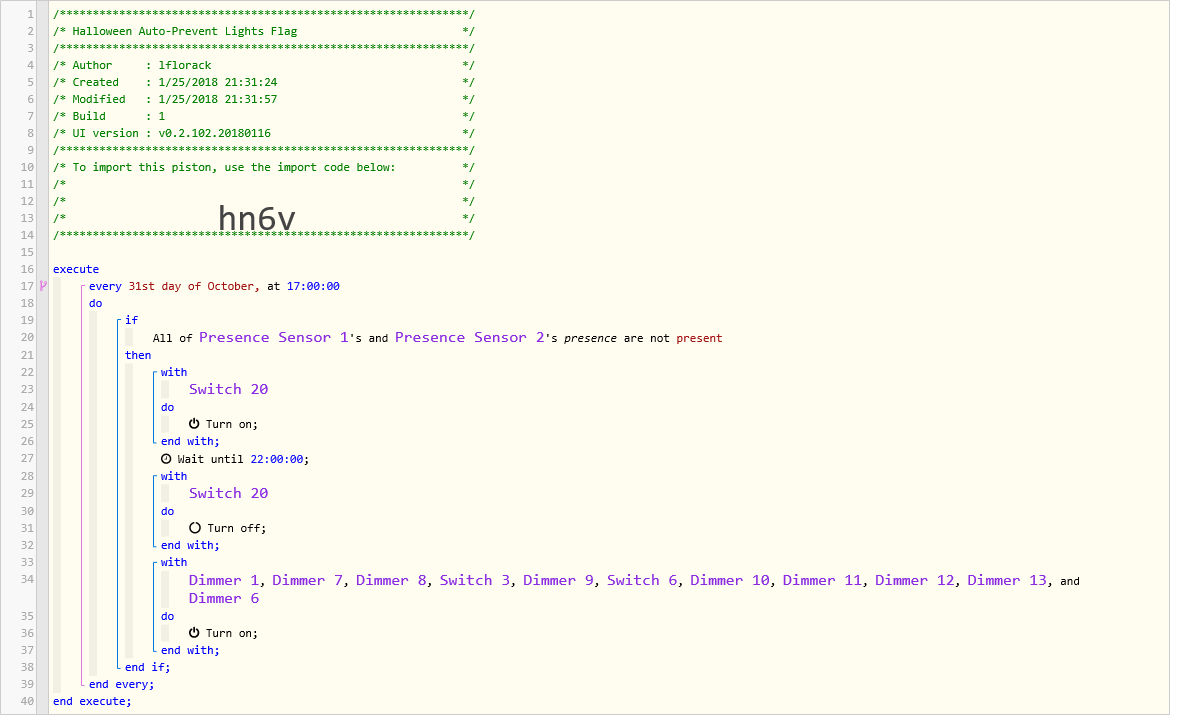The width and height of the screenshot is (1178, 723).
Task: Click Dimmer 8 in device list
Action: coord(391,582)
